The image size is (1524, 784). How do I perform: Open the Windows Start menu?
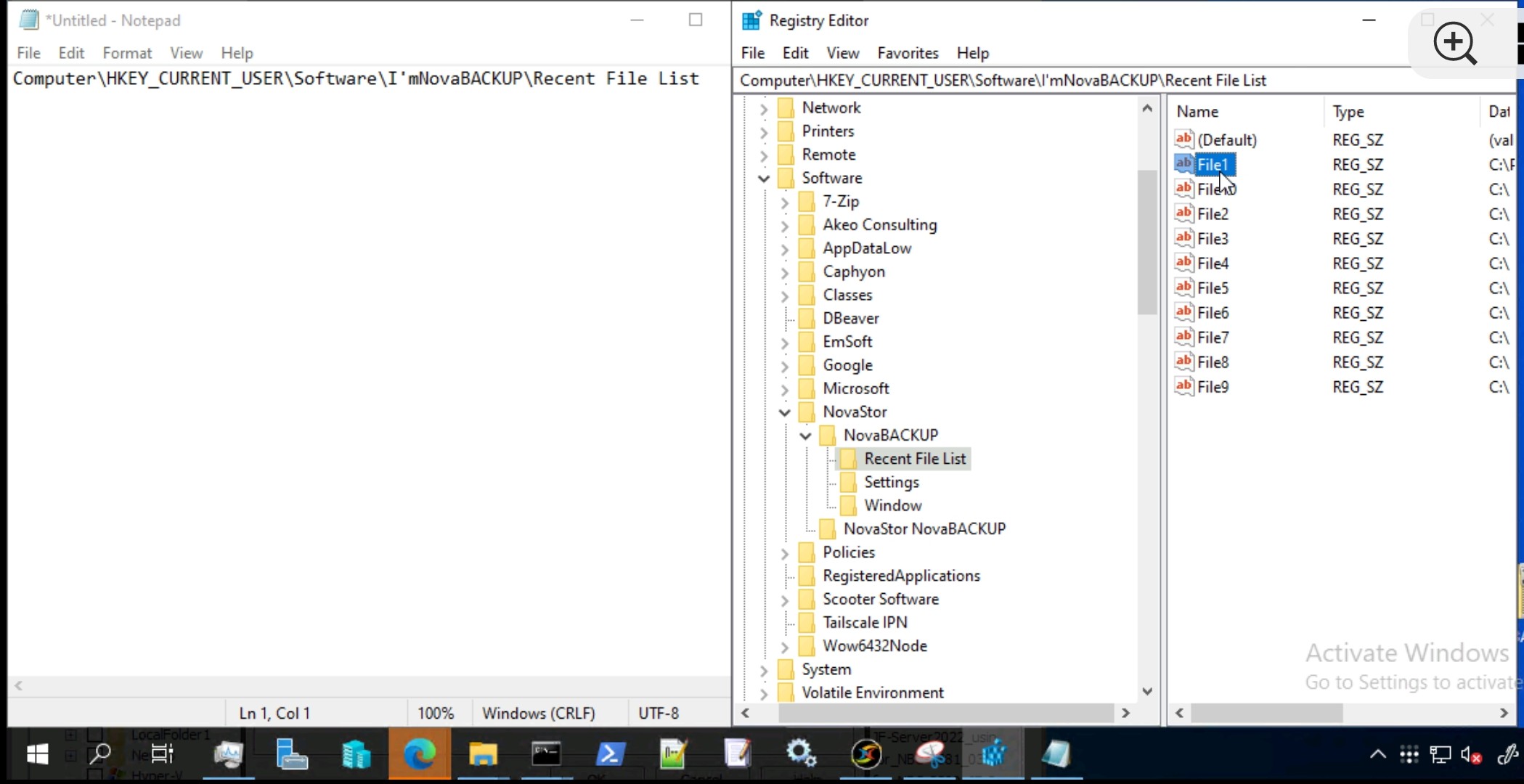[x=37, y=754]
